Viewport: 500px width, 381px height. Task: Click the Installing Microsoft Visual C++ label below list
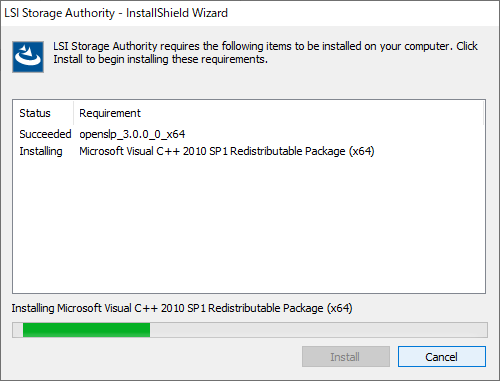coord(182,308)
